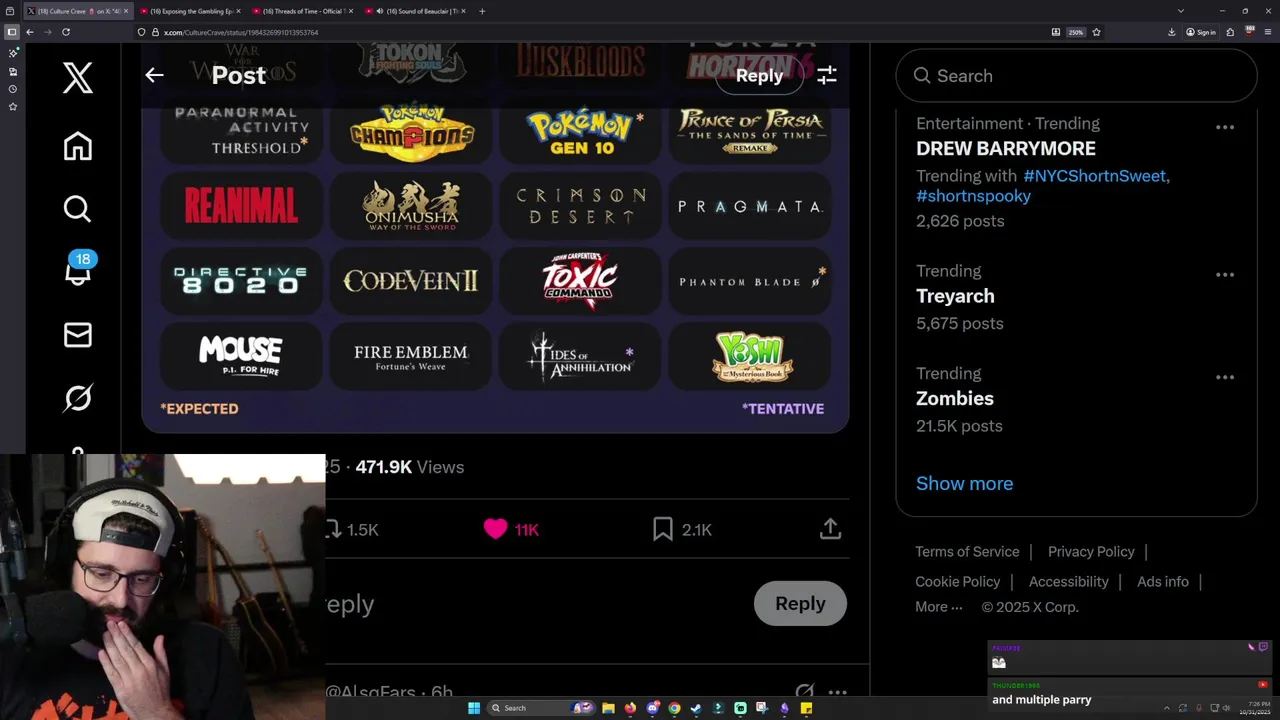Viewport: 1280px width, 720px height.
Task: Open the #shortnspooky hashtag
Action: click(973, 196)
